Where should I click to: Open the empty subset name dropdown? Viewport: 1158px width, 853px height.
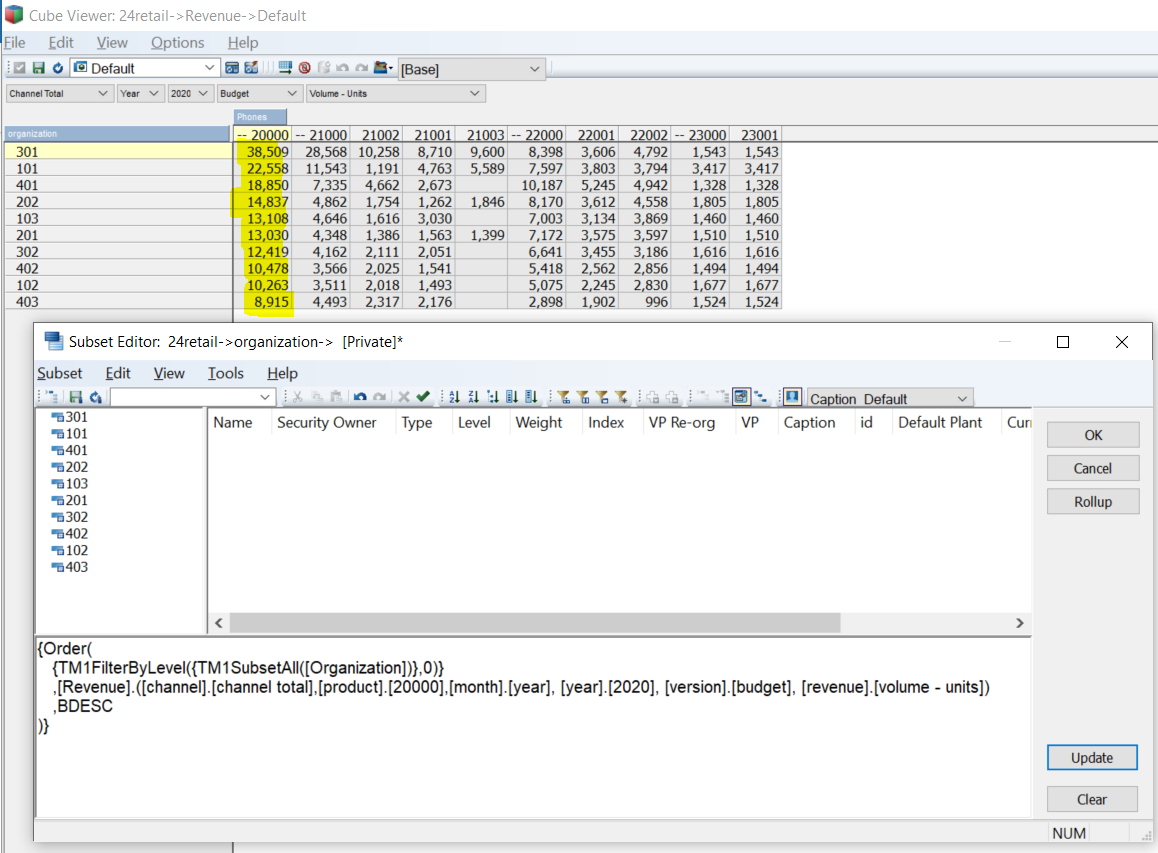click(x=264, y=397)
